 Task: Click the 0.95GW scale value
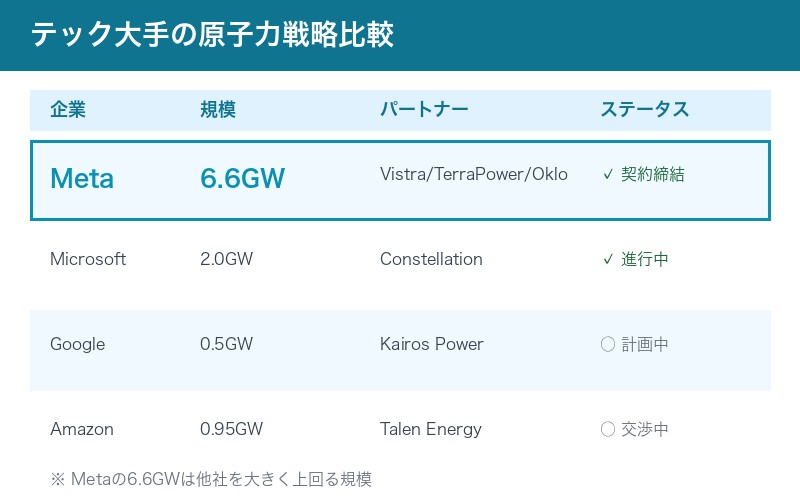pos(231,429)
